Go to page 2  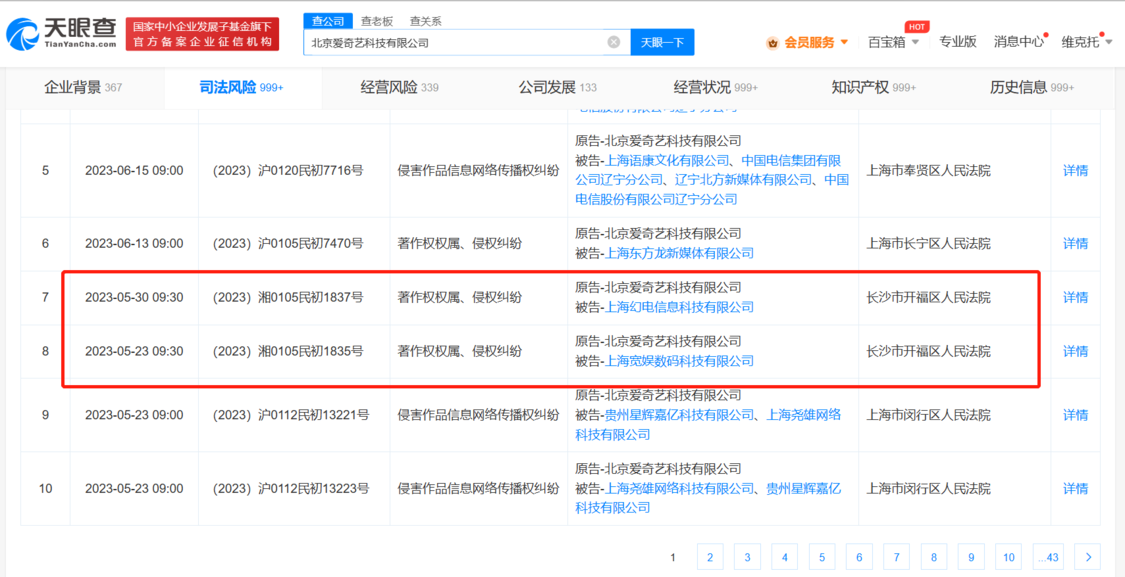click(710, 556)
